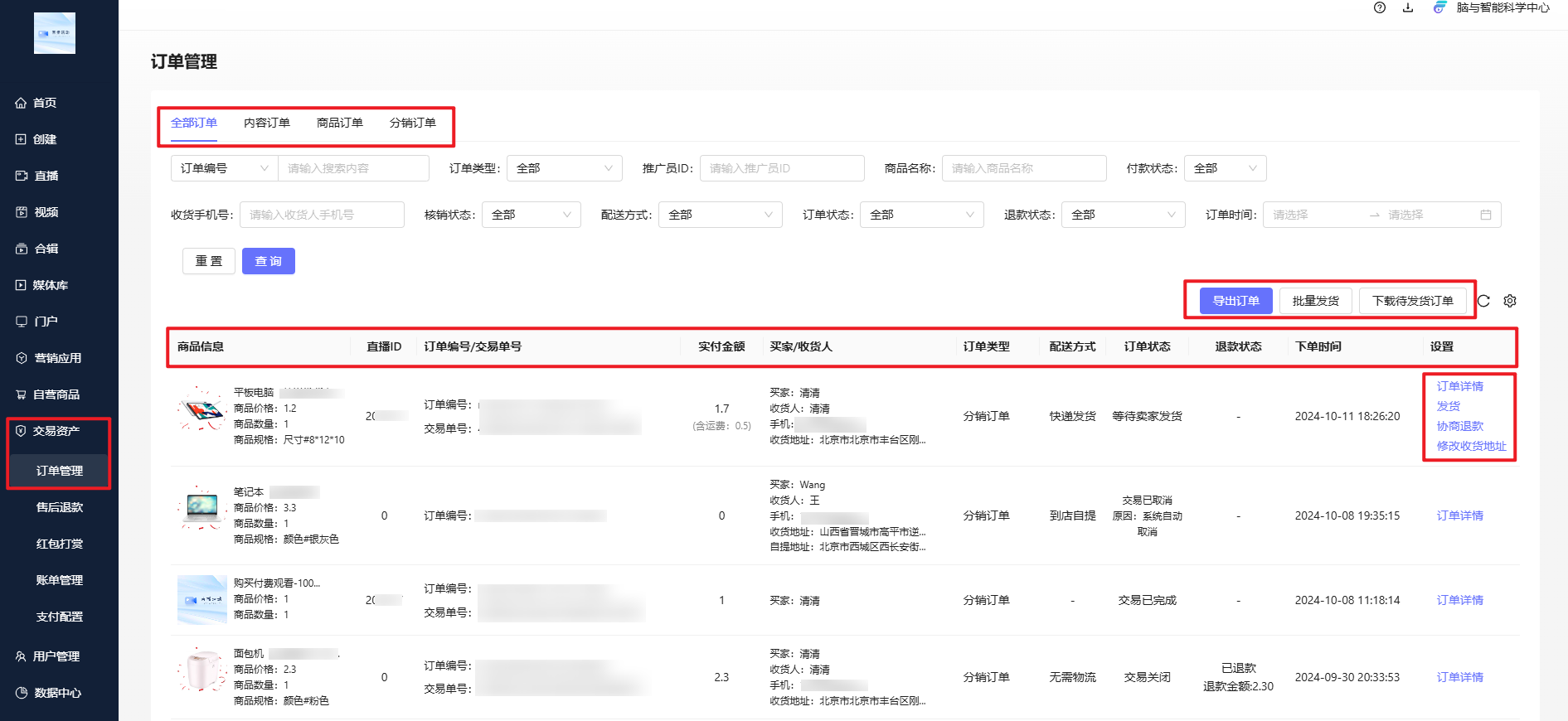Switch to the 内容订单 tab

pyautogui.click(x=267, y=123)
